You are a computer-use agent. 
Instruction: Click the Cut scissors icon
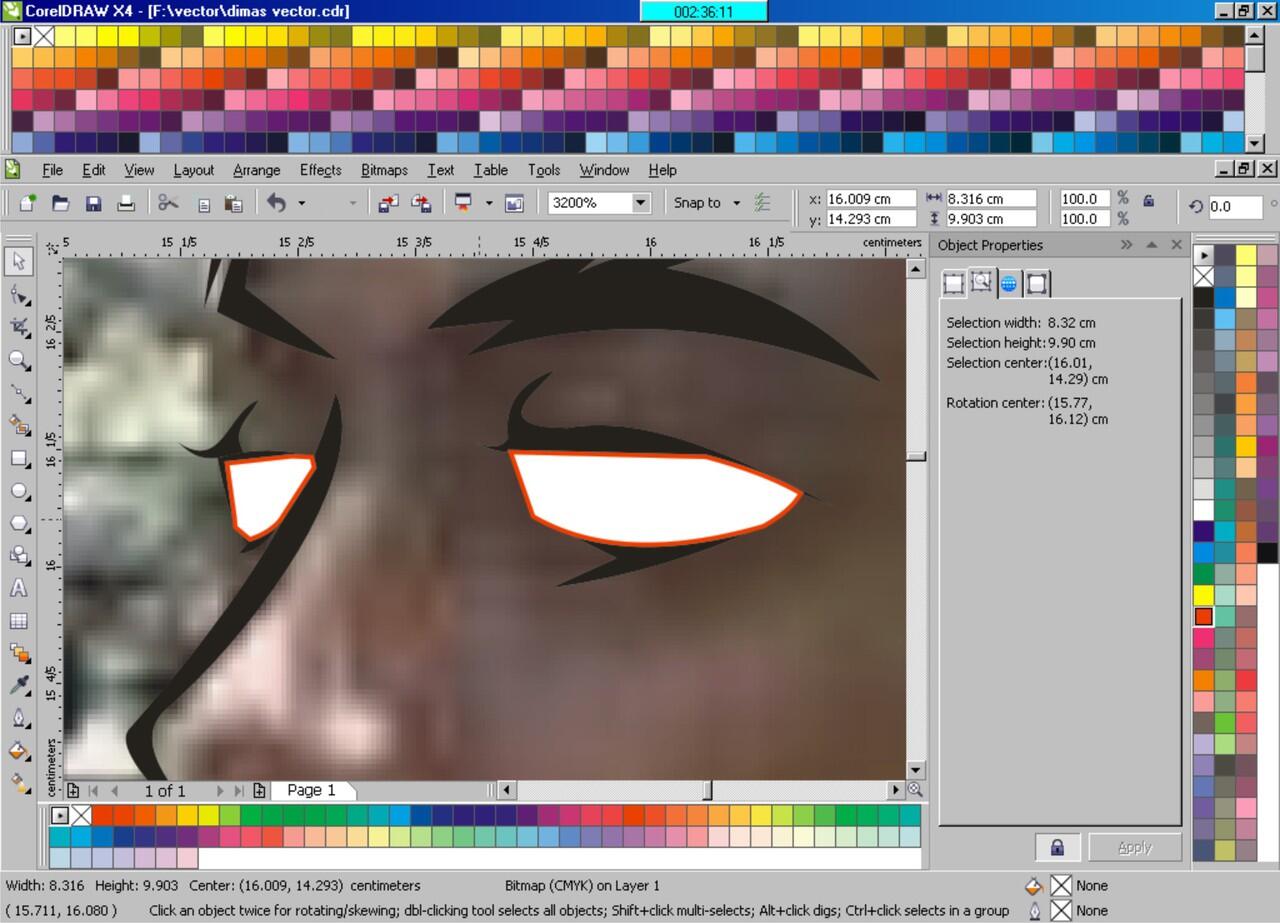click(168, 203)
